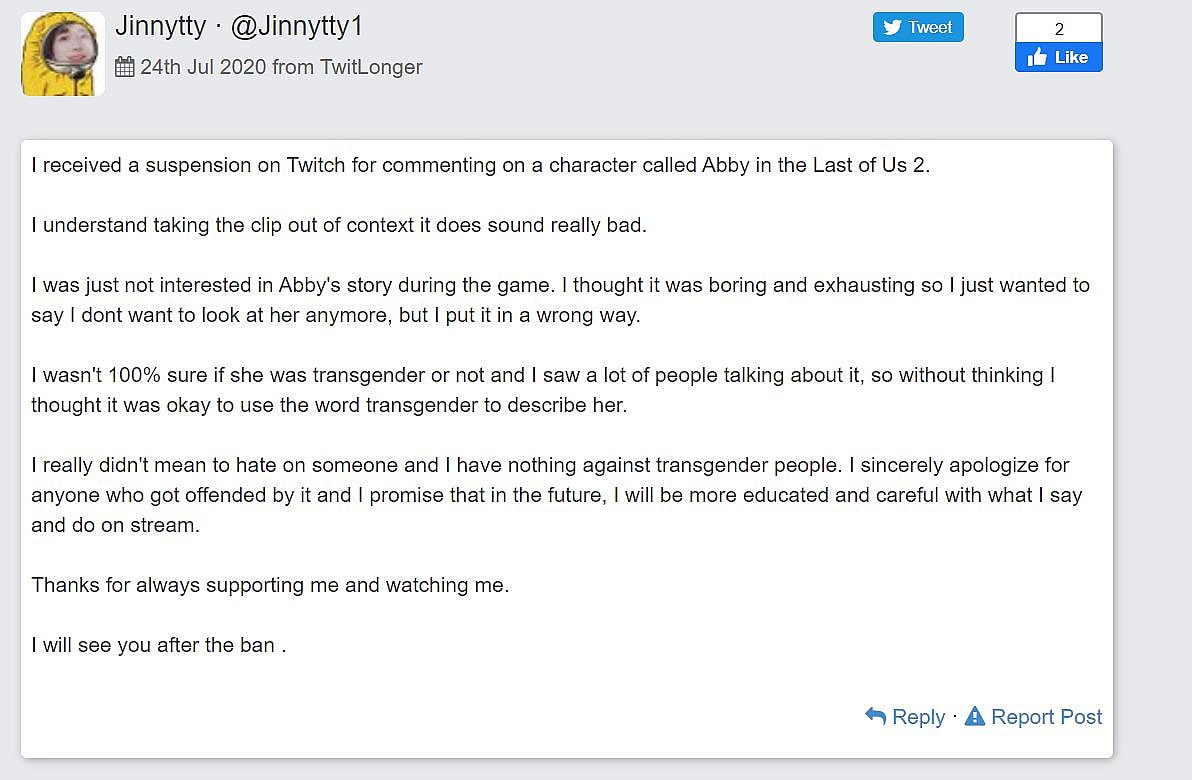Viewport: 1192px width, 780px height.
Task: Click the Twitter bird icon
Action: click(892, 27)
